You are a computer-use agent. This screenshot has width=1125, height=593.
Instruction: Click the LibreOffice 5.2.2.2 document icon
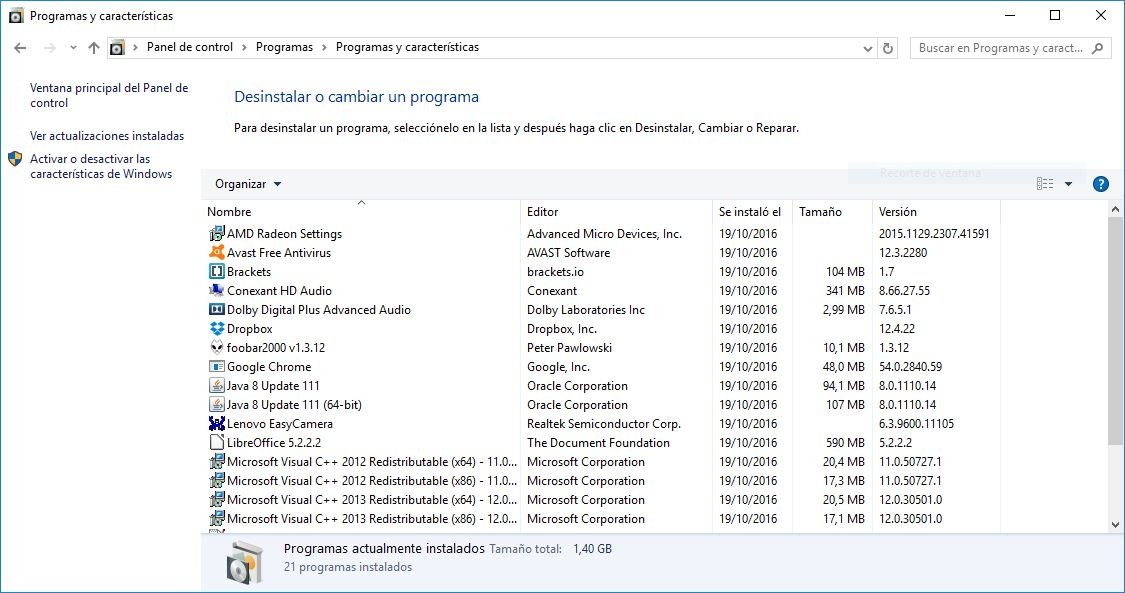(217, 442)
